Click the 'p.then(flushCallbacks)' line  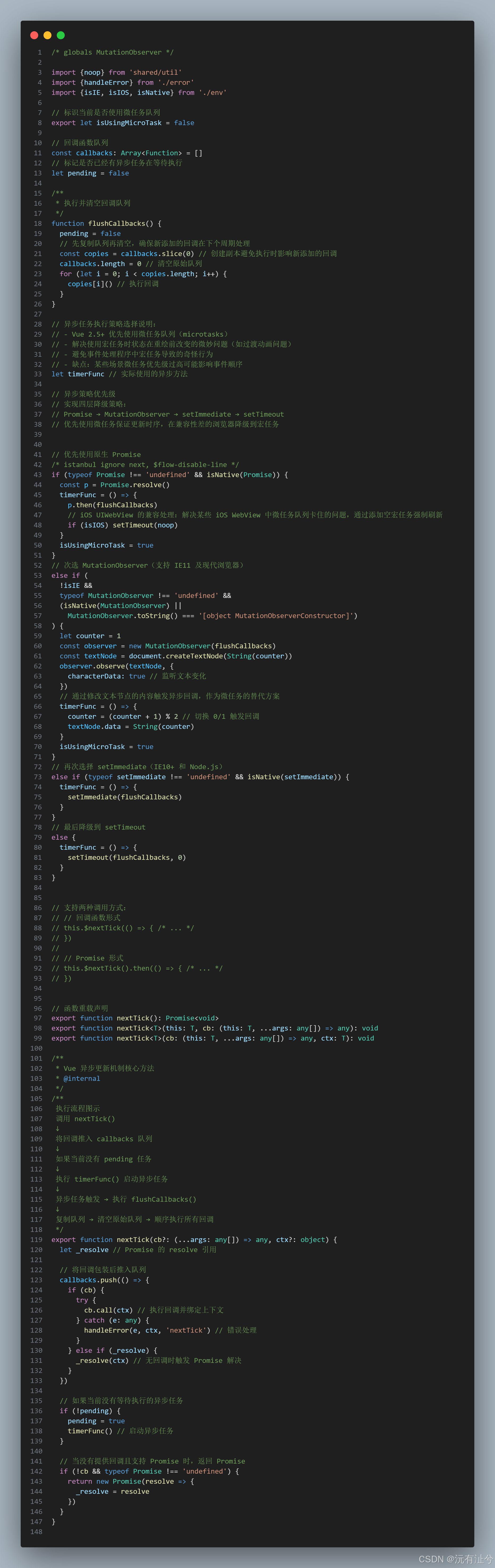[113, 505]
